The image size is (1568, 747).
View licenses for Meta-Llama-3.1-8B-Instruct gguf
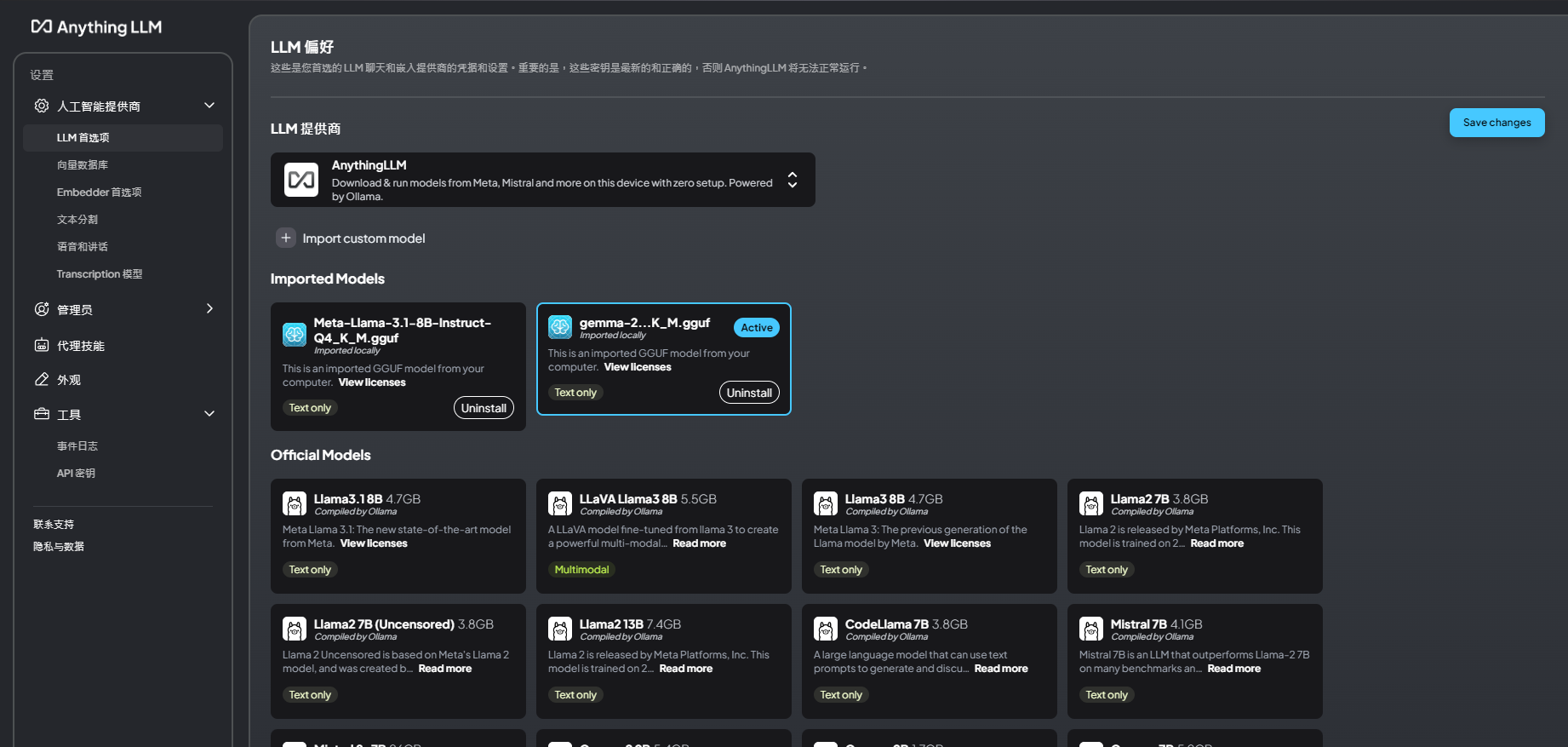click(x=372, y=382)
